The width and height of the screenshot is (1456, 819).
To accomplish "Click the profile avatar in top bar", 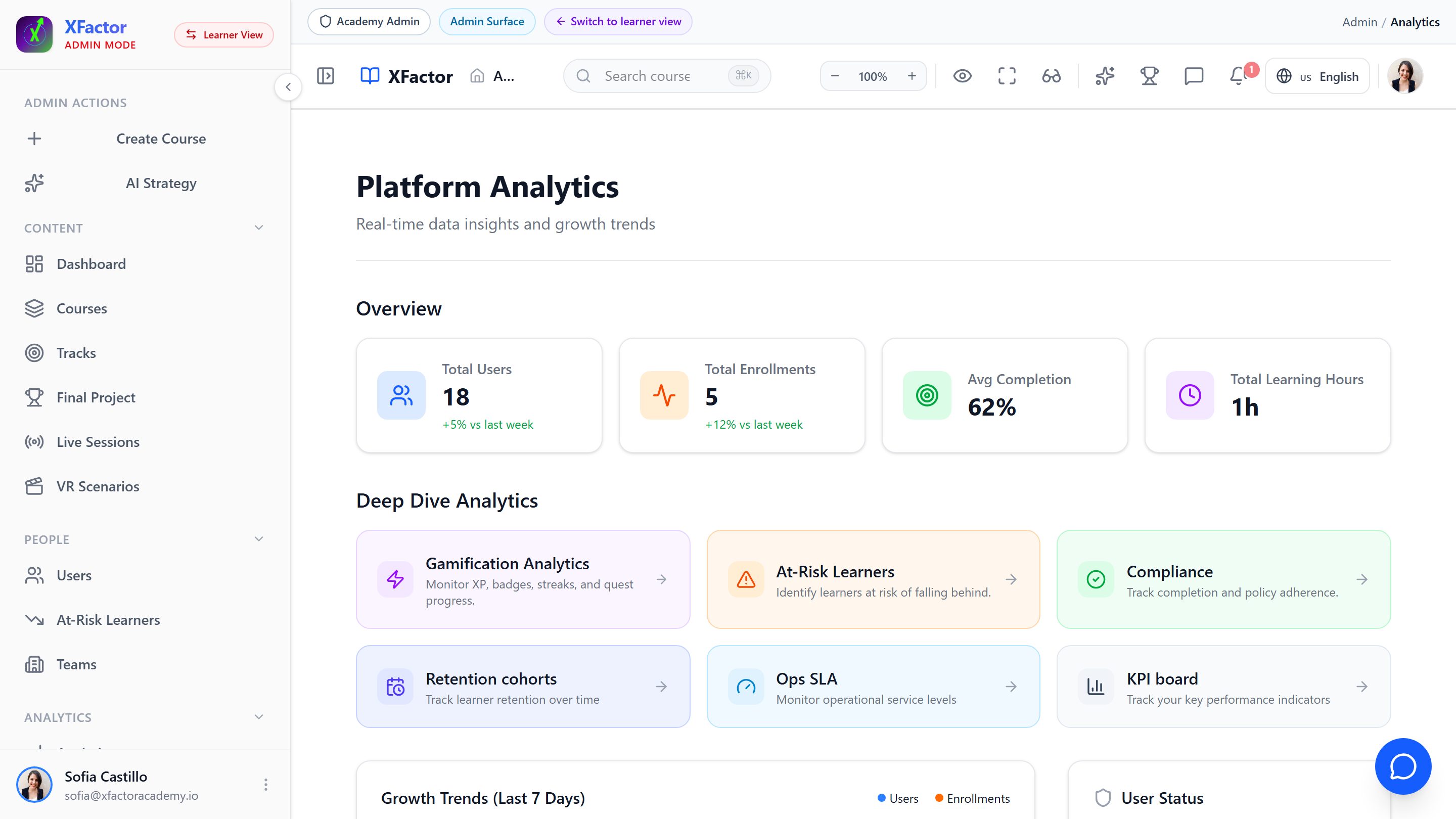I will click(x=1404, y=76).
